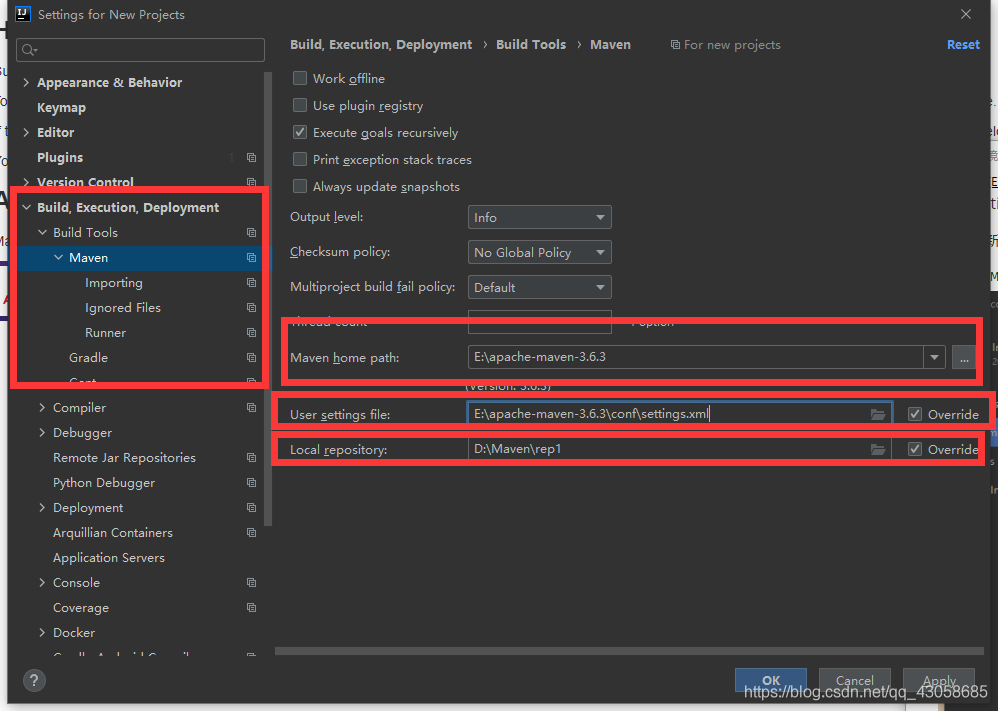
Task: Click the project-level icon beside Coverage
Action: 251,607
